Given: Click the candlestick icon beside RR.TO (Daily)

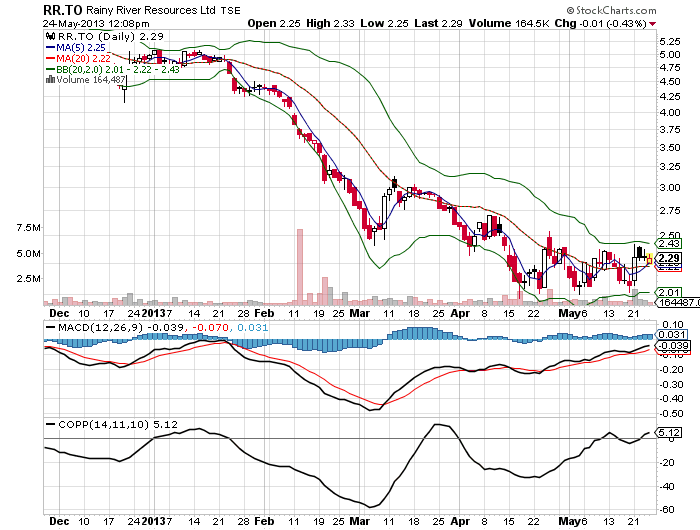Looking at the screenshot, I should pyautogui.click(x=50, y=36).
